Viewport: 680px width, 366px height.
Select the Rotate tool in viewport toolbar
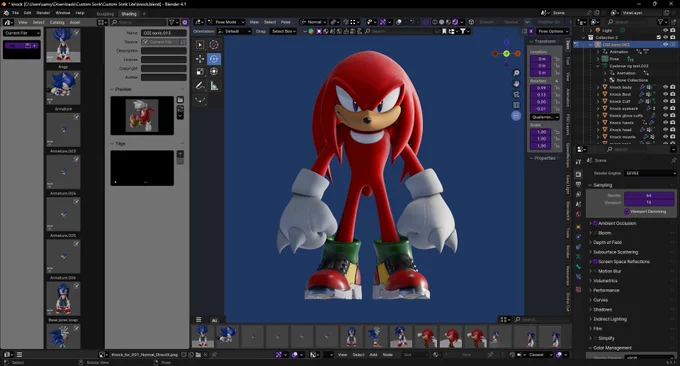point(214,59)
